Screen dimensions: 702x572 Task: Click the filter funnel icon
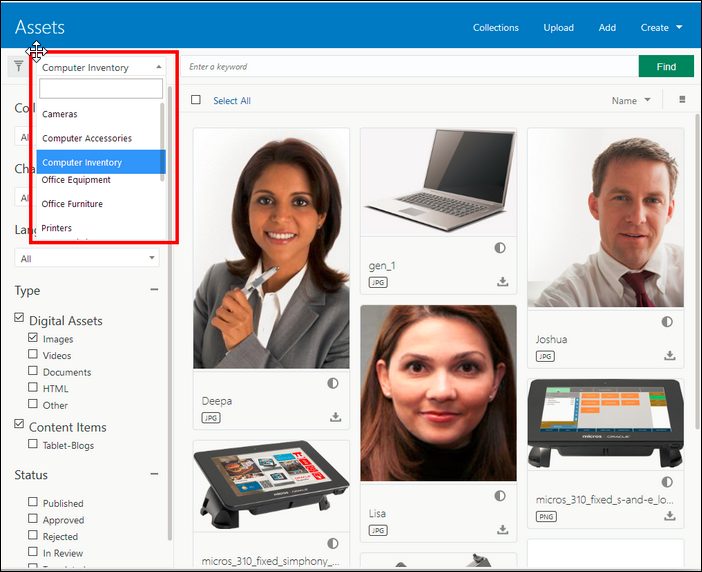(x=18, y=66)
